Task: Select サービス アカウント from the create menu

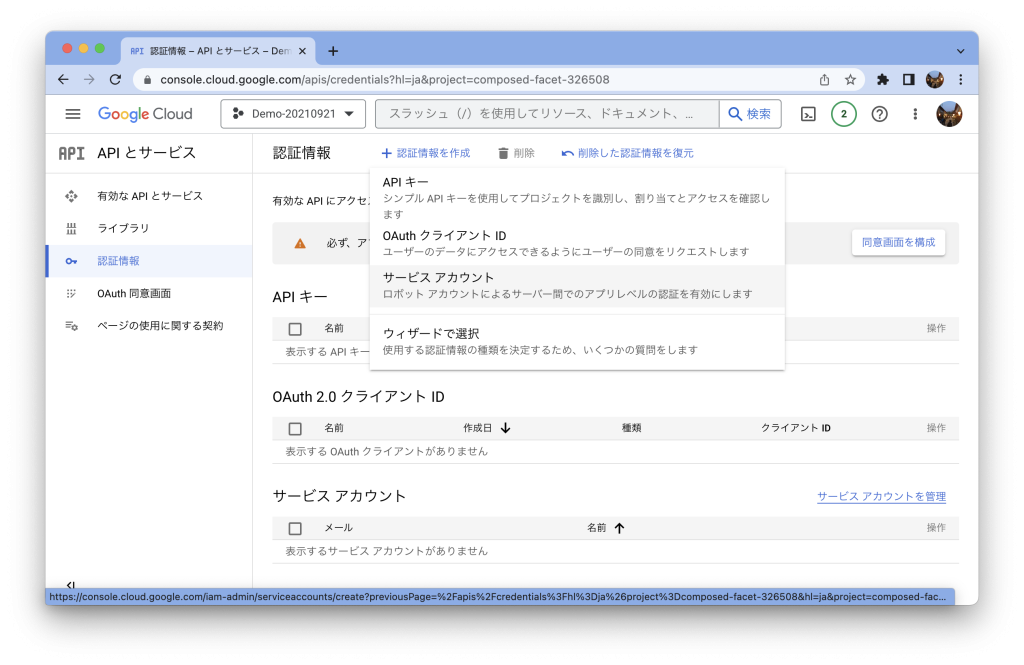Action: click(577, 285)
